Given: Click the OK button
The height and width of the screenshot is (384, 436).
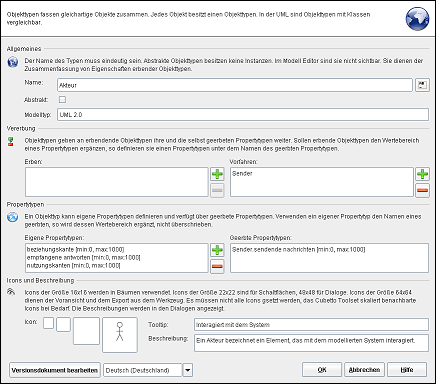Looking at the screenshot, I should pos(322,370).
